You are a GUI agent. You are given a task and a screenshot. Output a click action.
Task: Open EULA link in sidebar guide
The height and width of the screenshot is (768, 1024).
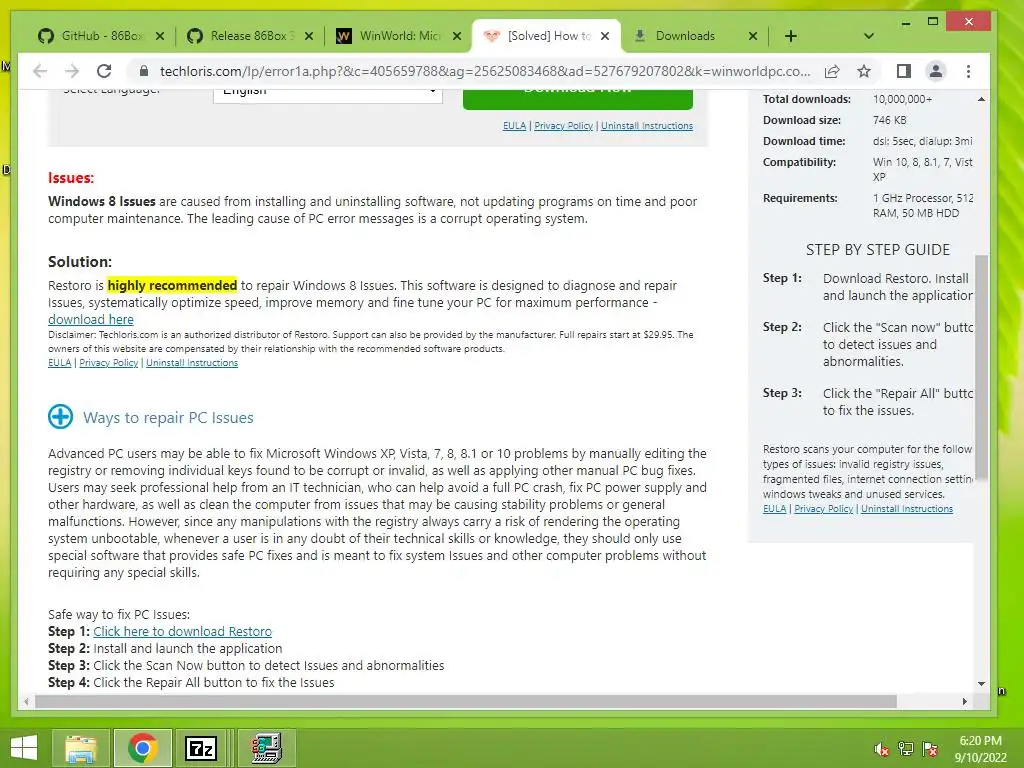tap(775, 509)
